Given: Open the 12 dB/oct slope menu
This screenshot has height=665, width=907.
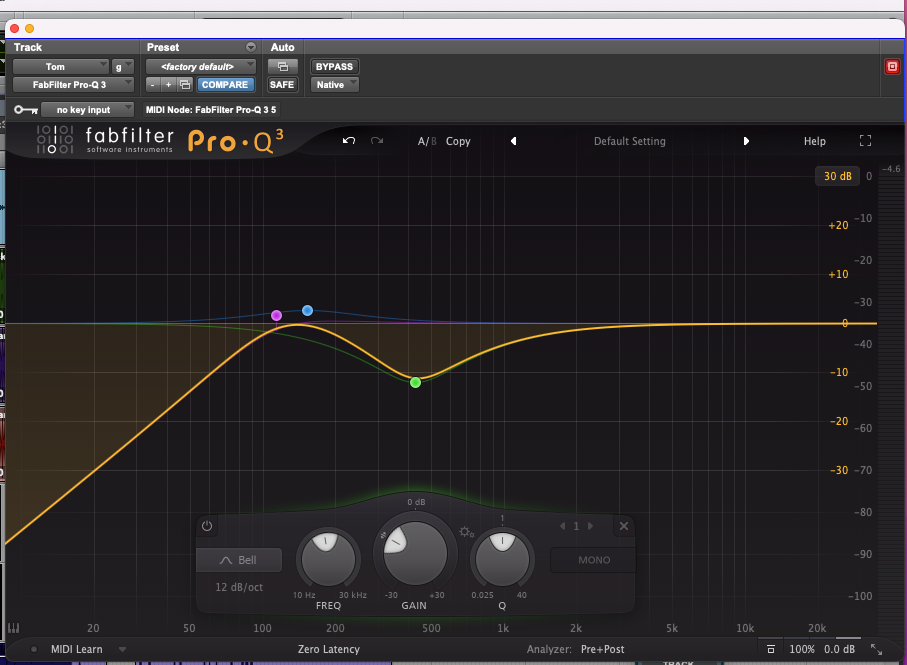Looking at the screenshot, I should pos(239,587).
